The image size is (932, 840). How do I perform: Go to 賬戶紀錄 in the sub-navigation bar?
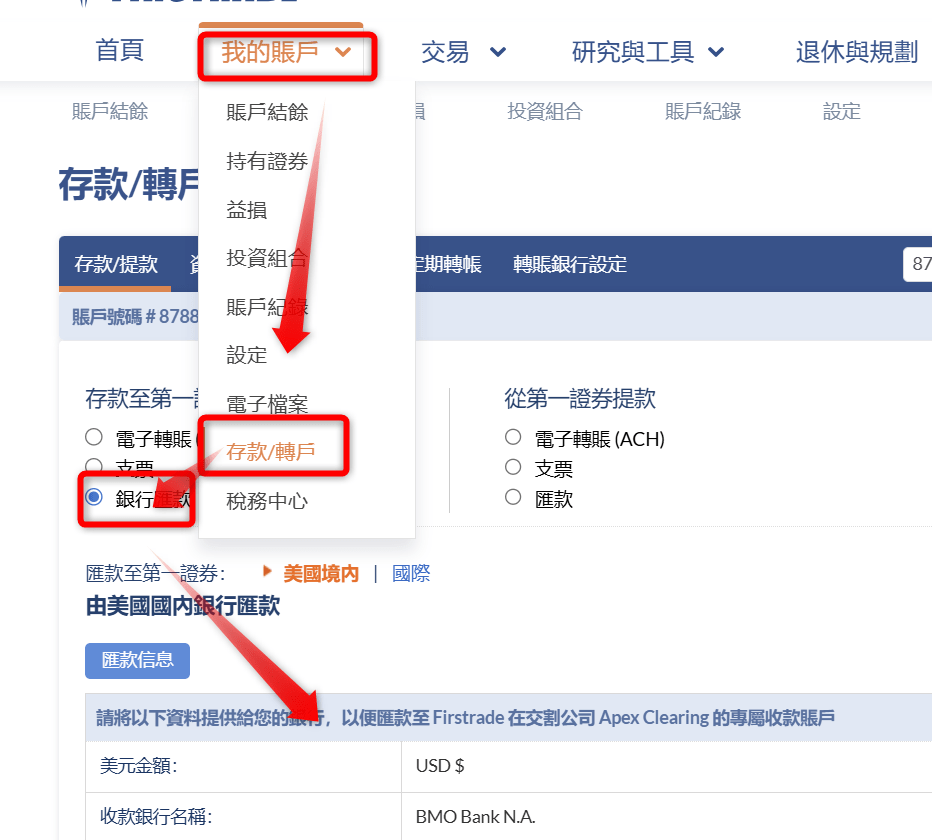pyautogui.click(x=703, y=111)
